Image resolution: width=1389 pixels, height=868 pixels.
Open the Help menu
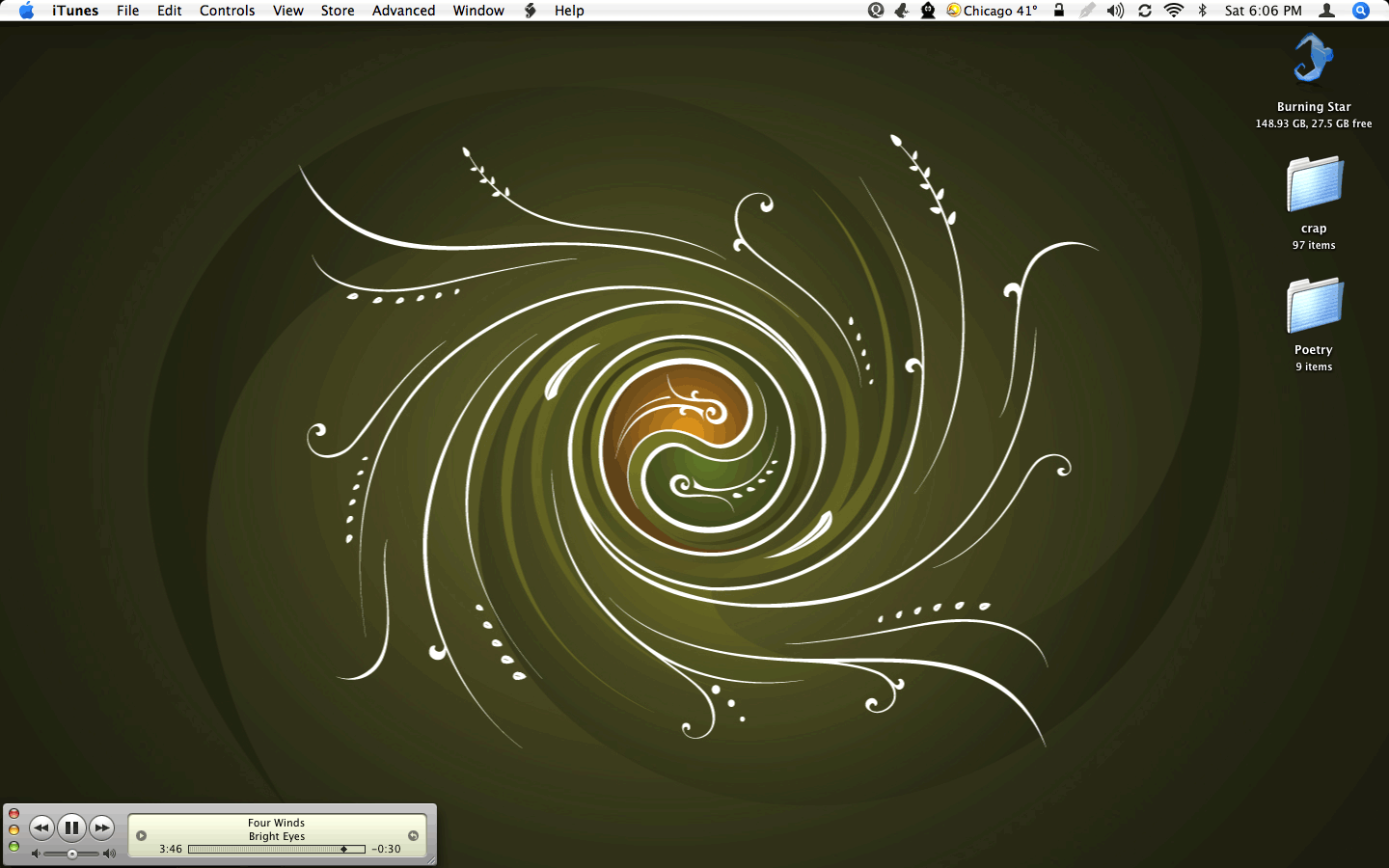click(x=569, y=11)
